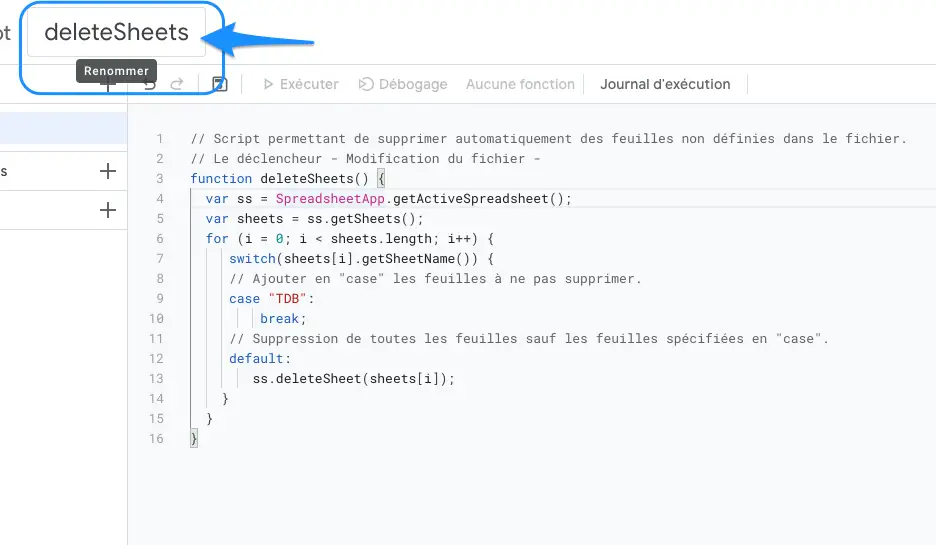Click the redo arrow icon in toolbar
The height and width of the screenshot is (545, 936).
coord(177,84)
